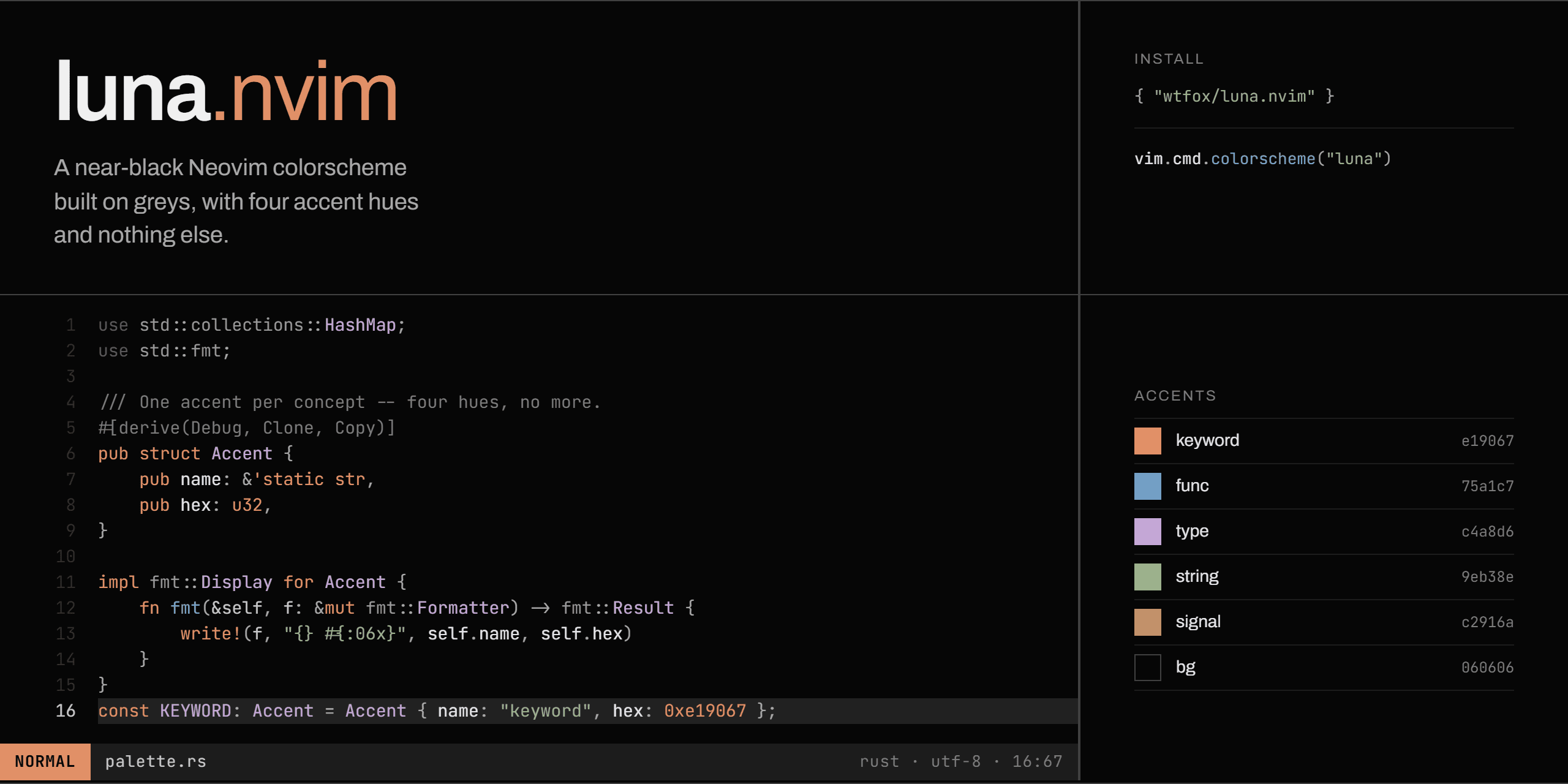
Task: Click line number 16 in the gutter
Action: 66,710
